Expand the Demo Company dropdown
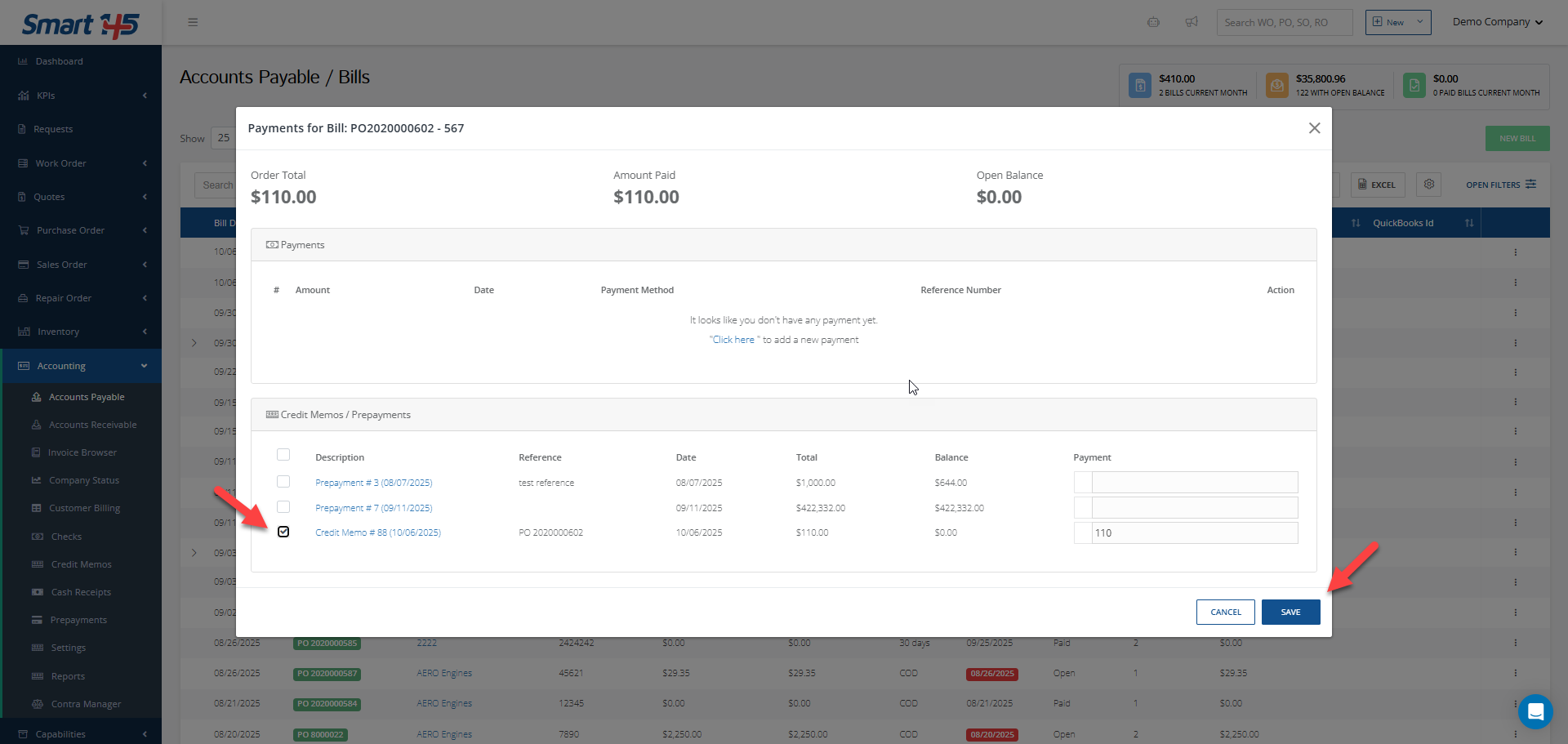The height and width of the screenshot is (744, 1568). click(x=1497, y=22)
